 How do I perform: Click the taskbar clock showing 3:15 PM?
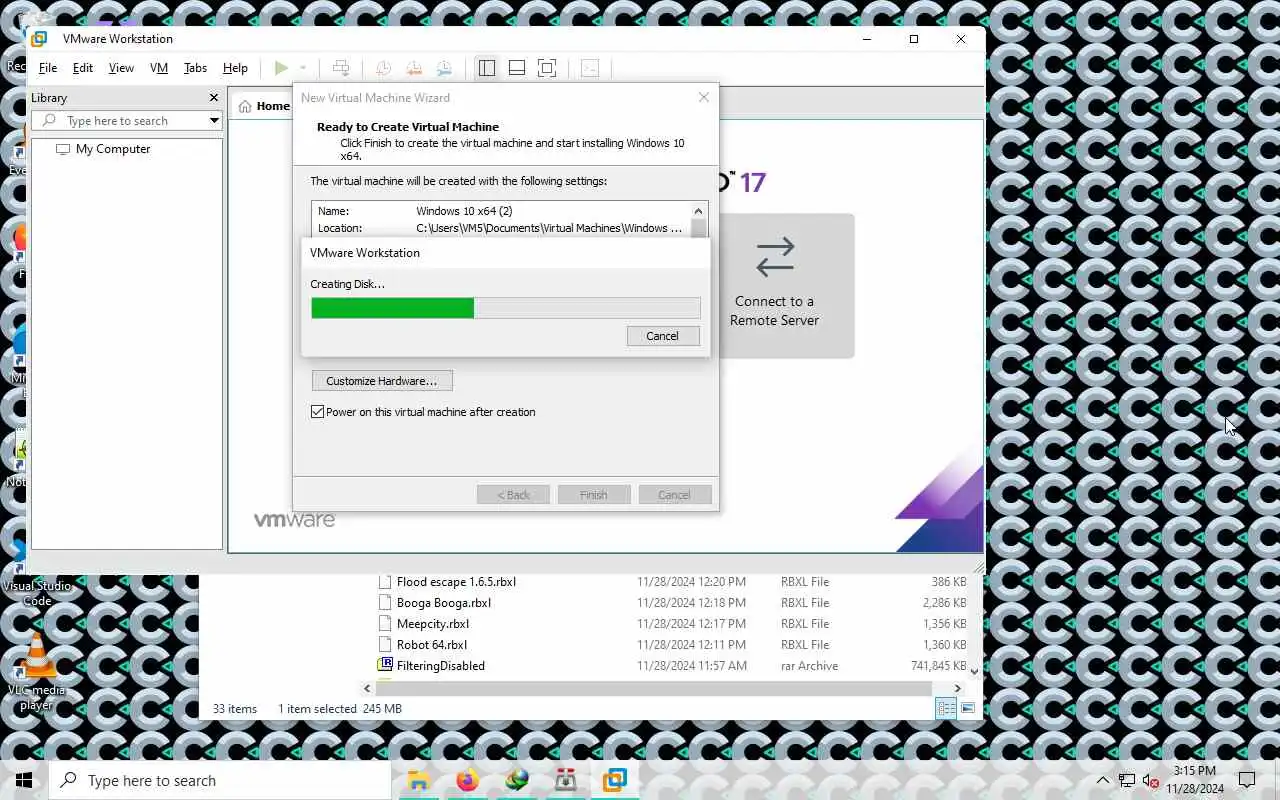(x=1195, y=780)
